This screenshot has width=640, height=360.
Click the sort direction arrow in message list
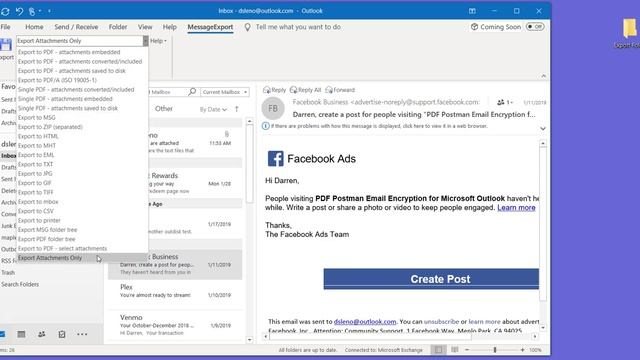237,109
